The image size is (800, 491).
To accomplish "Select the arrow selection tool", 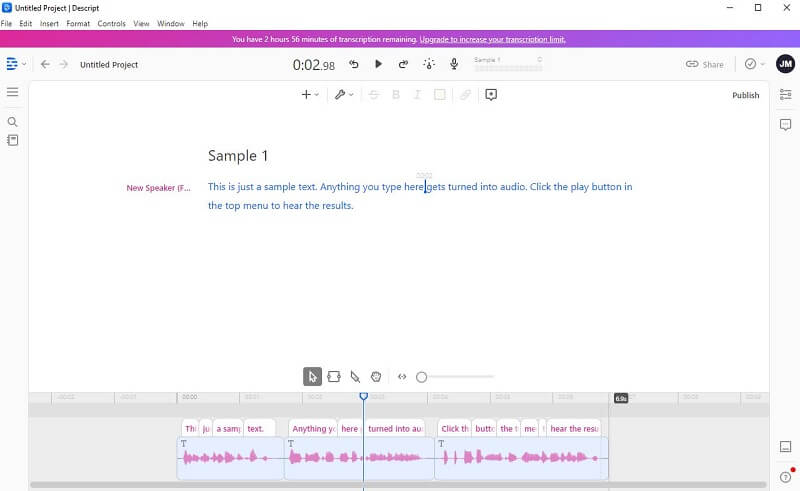I will (x=312, y=377).
